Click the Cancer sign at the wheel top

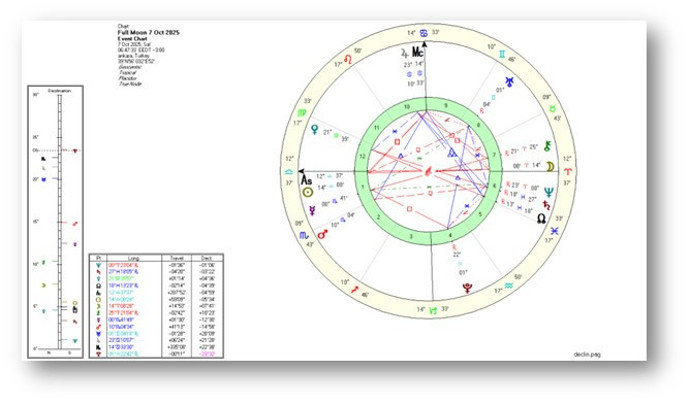tap(425, 33)
